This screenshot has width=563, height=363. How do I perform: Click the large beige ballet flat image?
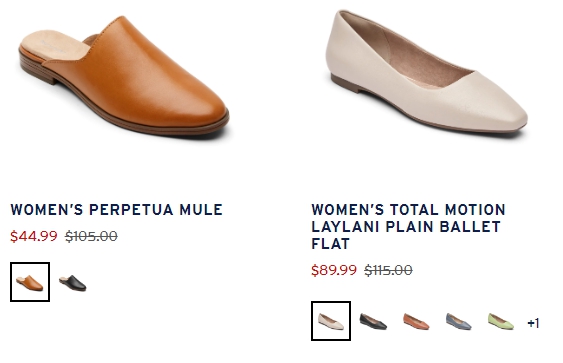click(x=427, y=72)
